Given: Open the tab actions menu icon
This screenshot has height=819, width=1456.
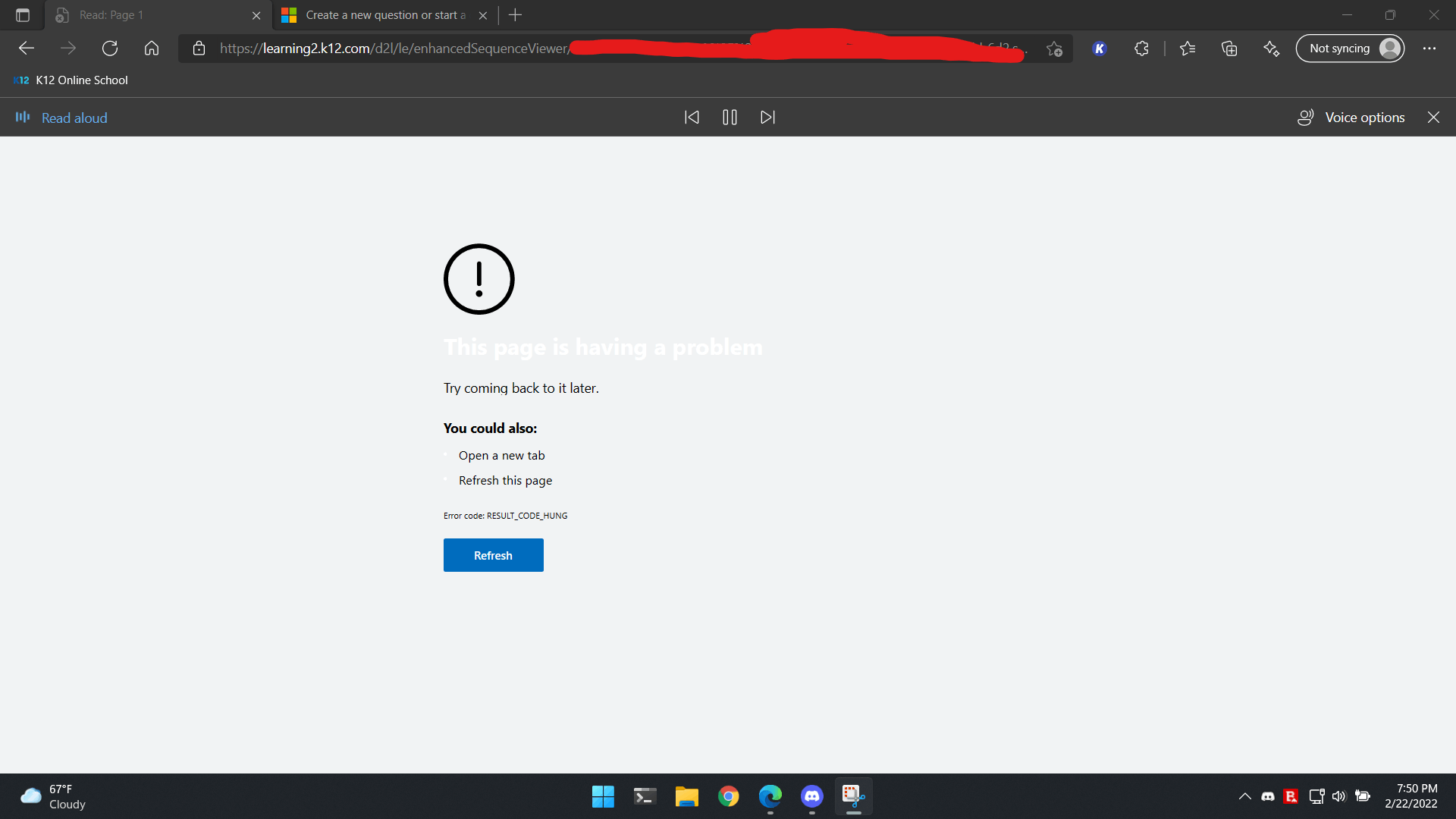Looking at the screenshot, I should click(x=23, y=15).
